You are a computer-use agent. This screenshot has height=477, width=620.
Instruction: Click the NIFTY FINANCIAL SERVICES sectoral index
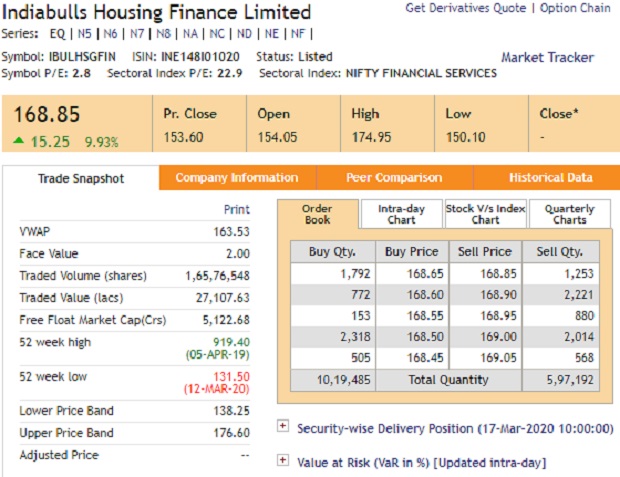[421, 73]
